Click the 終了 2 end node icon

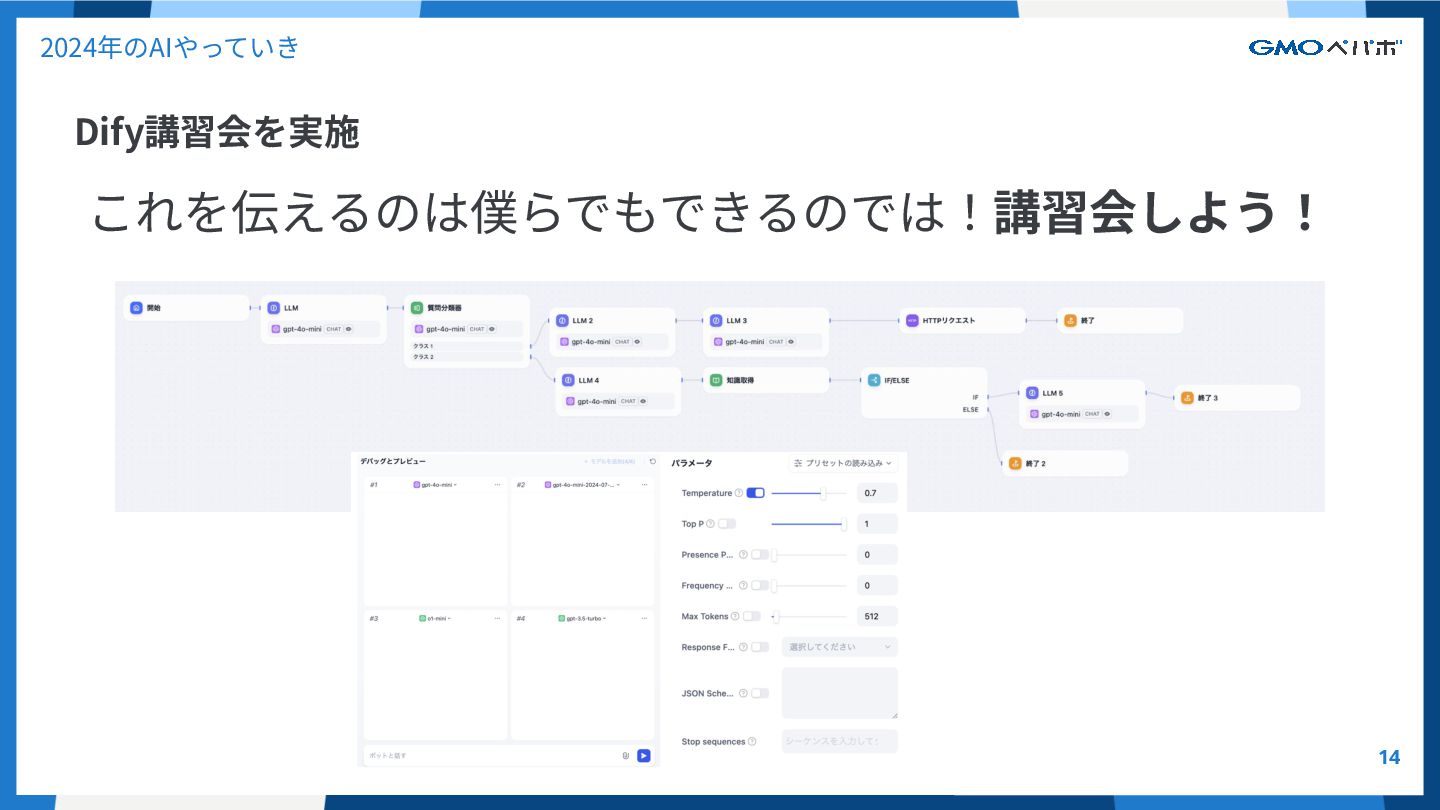(x=1015, y=463)
